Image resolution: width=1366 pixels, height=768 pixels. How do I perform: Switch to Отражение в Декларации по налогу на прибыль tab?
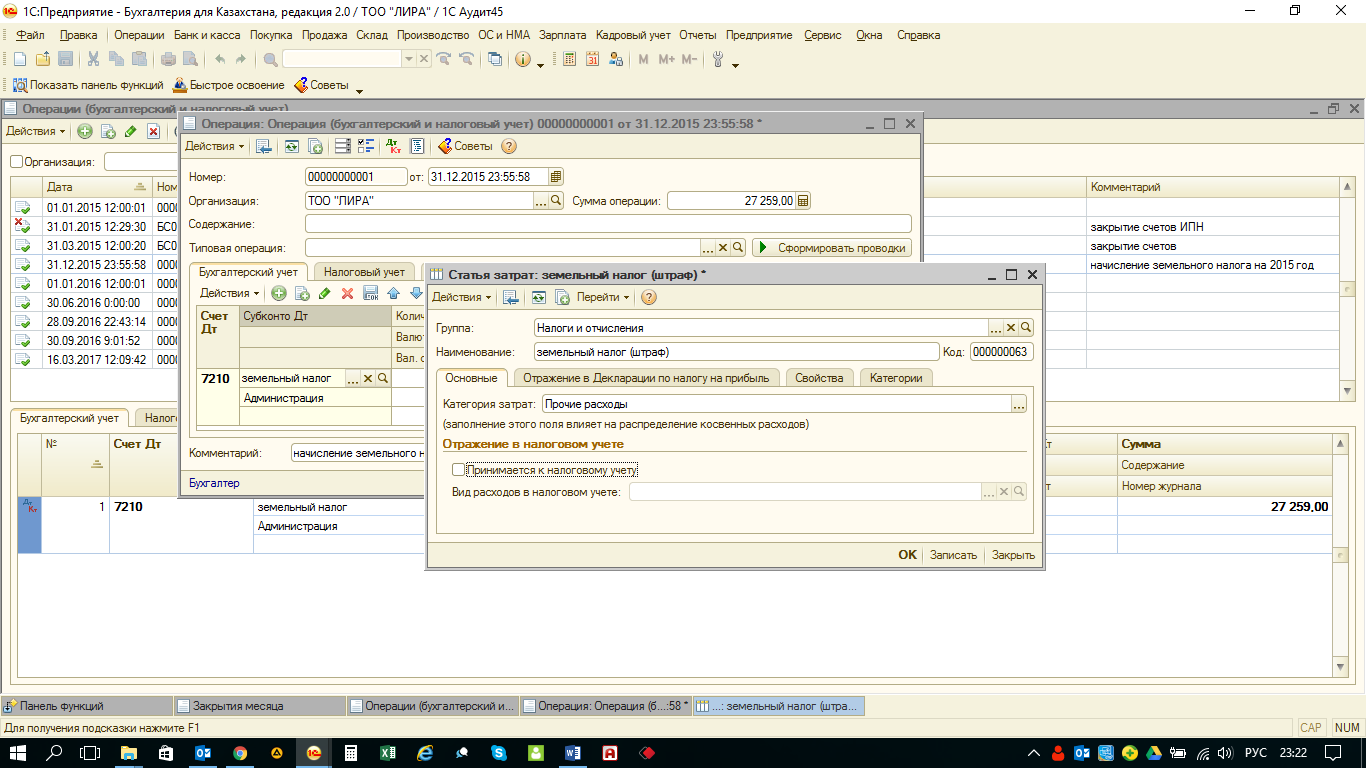point(647,377)
